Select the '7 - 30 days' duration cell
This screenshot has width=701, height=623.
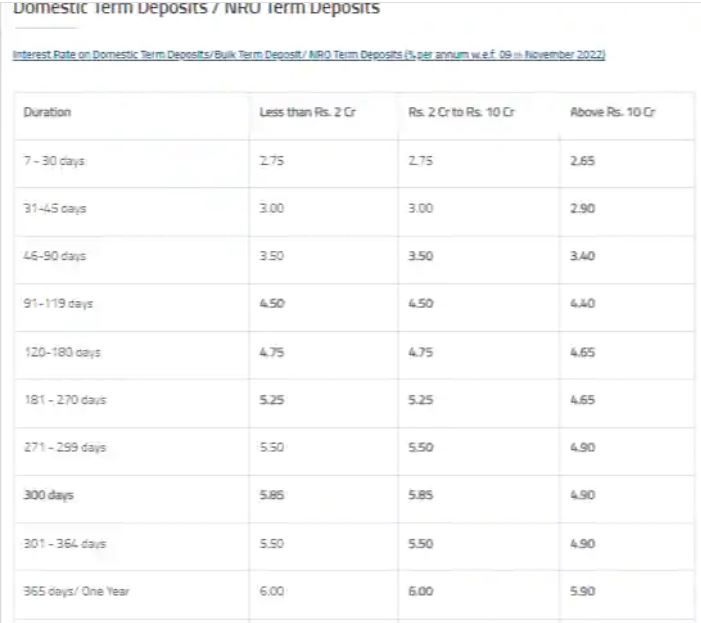[54, 161]
